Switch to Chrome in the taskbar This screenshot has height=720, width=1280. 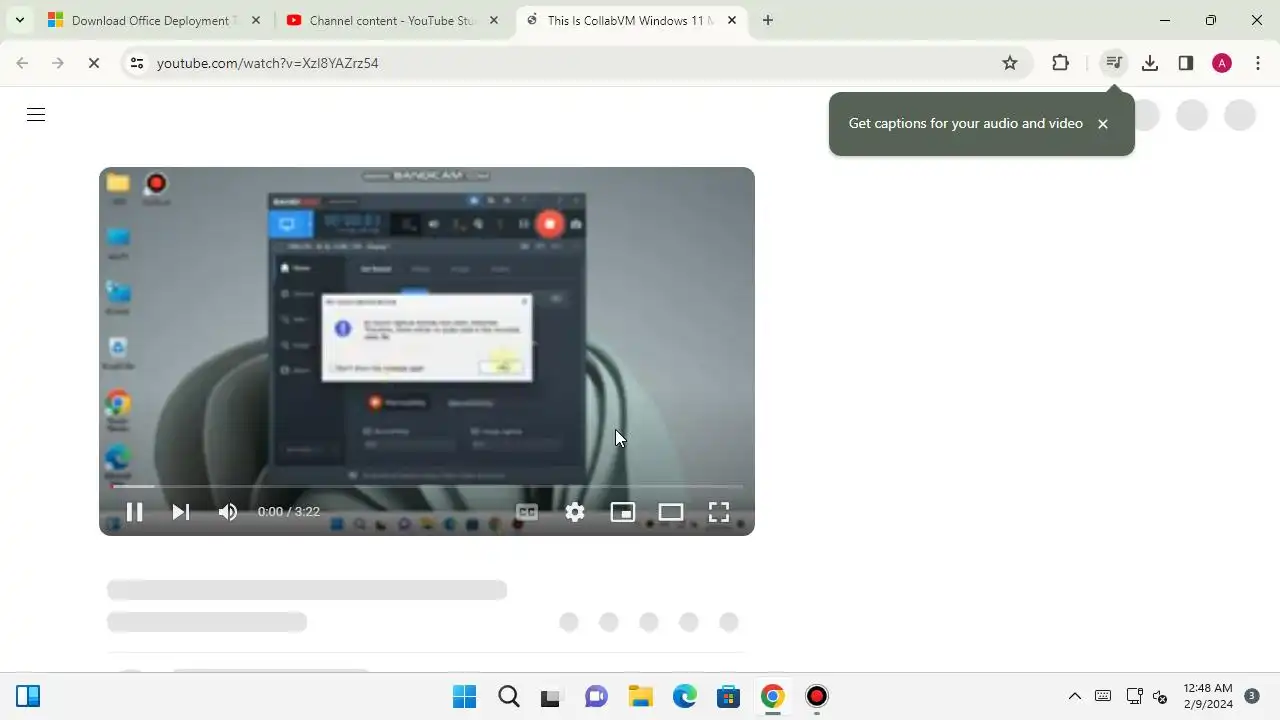pos(772,696)
